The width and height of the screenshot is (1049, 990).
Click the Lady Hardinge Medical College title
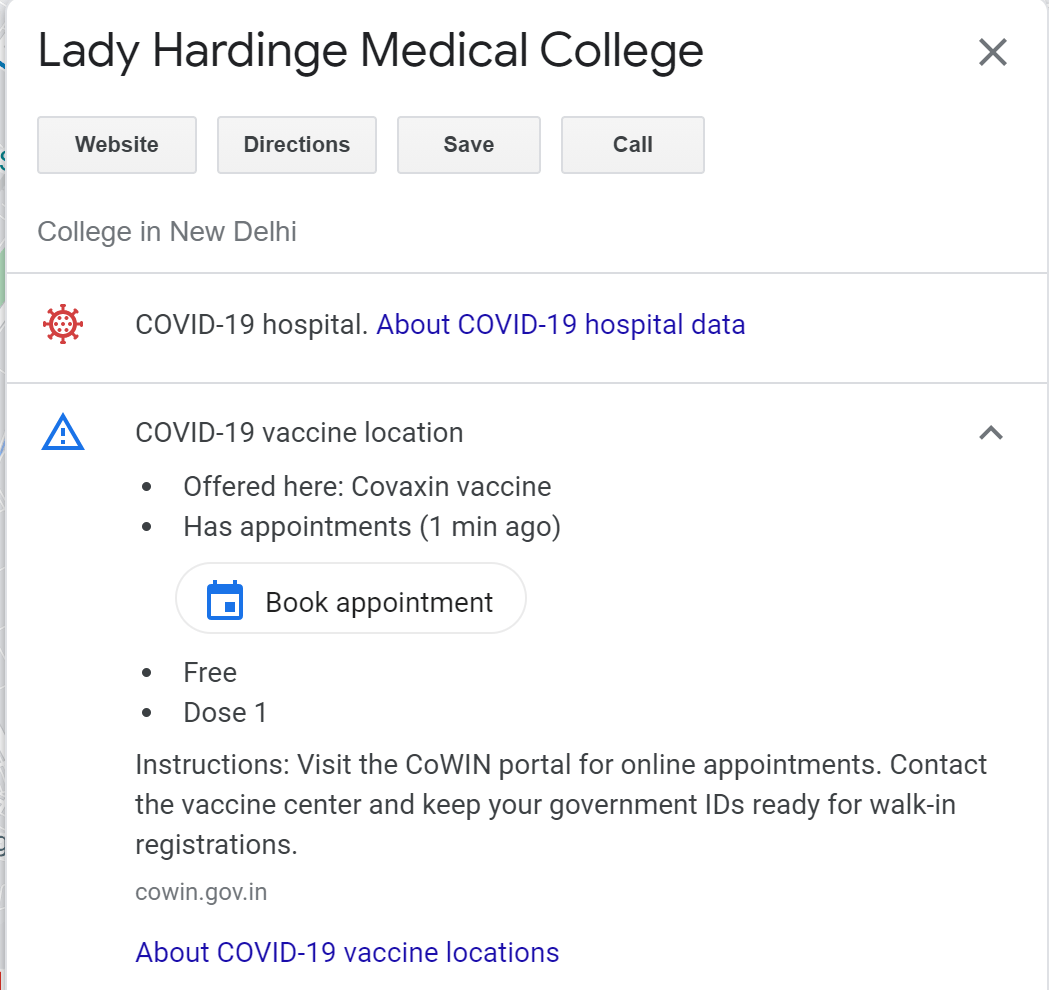(x=371, y=52)
